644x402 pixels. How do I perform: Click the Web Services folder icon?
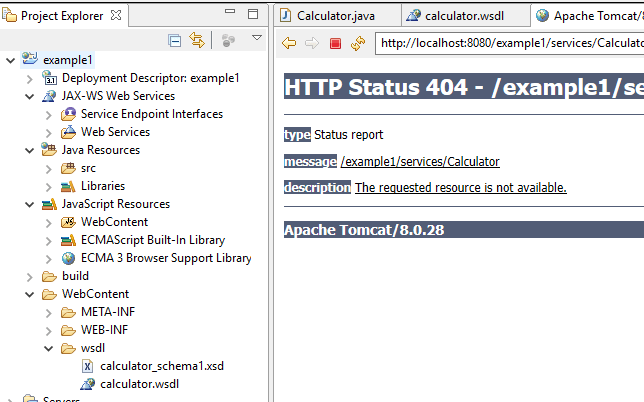[68, 132]
